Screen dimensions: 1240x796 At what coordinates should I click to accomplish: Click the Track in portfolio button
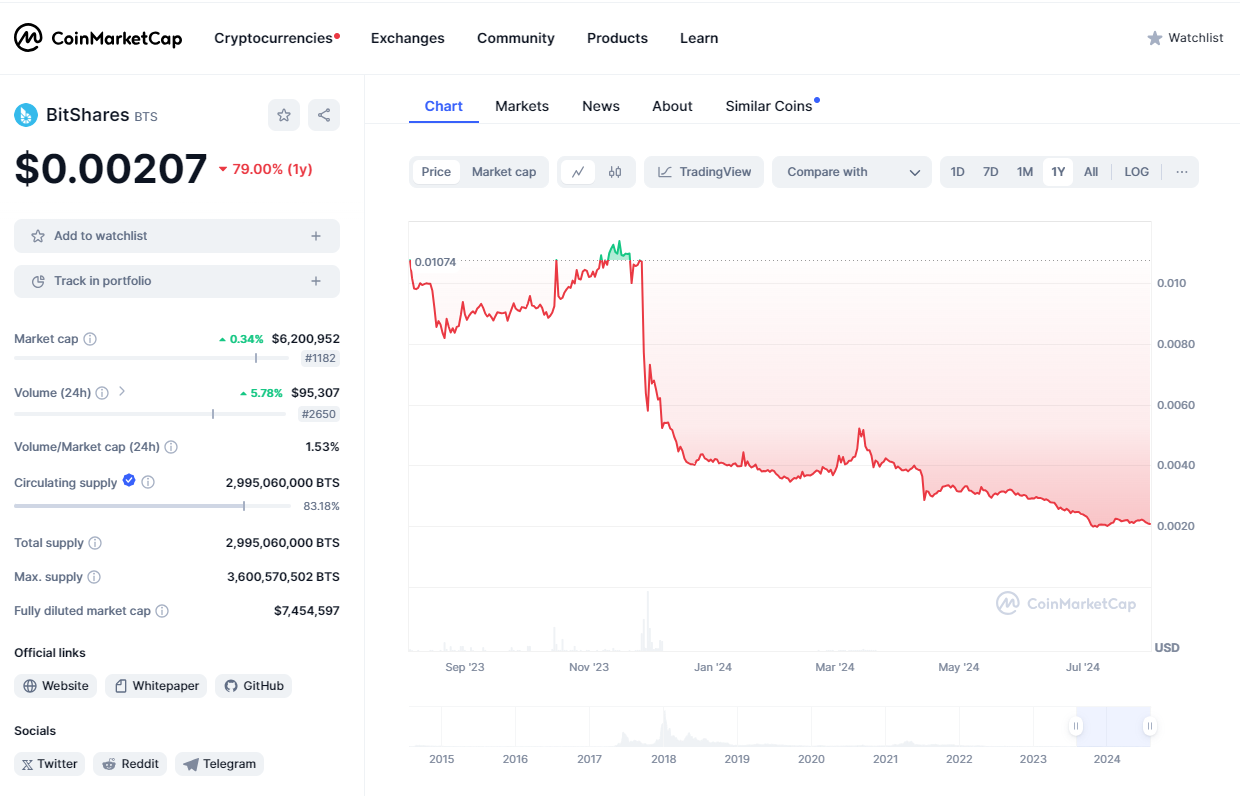(177, 281)
